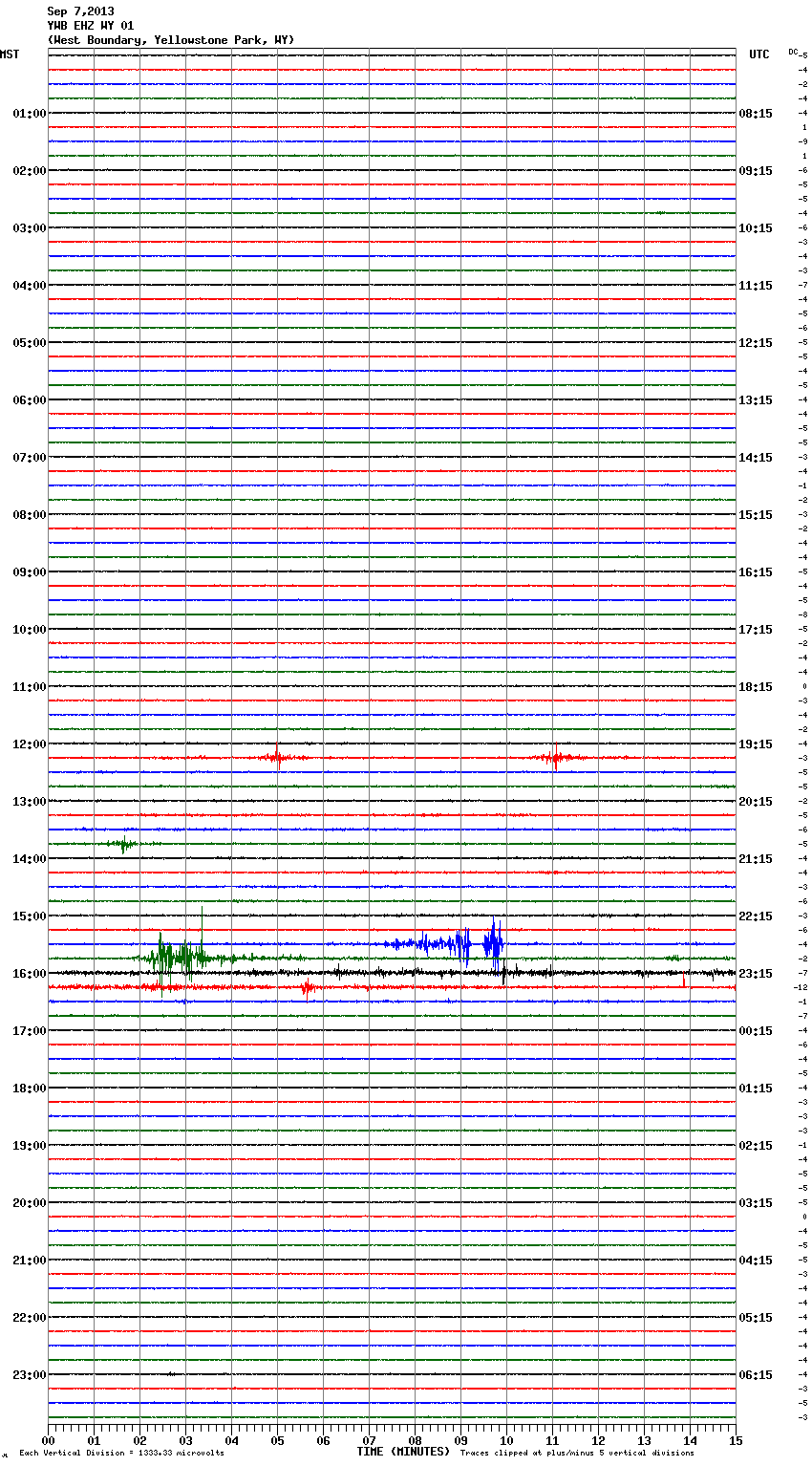Select the 07:00 MST time label

[30, 457]
